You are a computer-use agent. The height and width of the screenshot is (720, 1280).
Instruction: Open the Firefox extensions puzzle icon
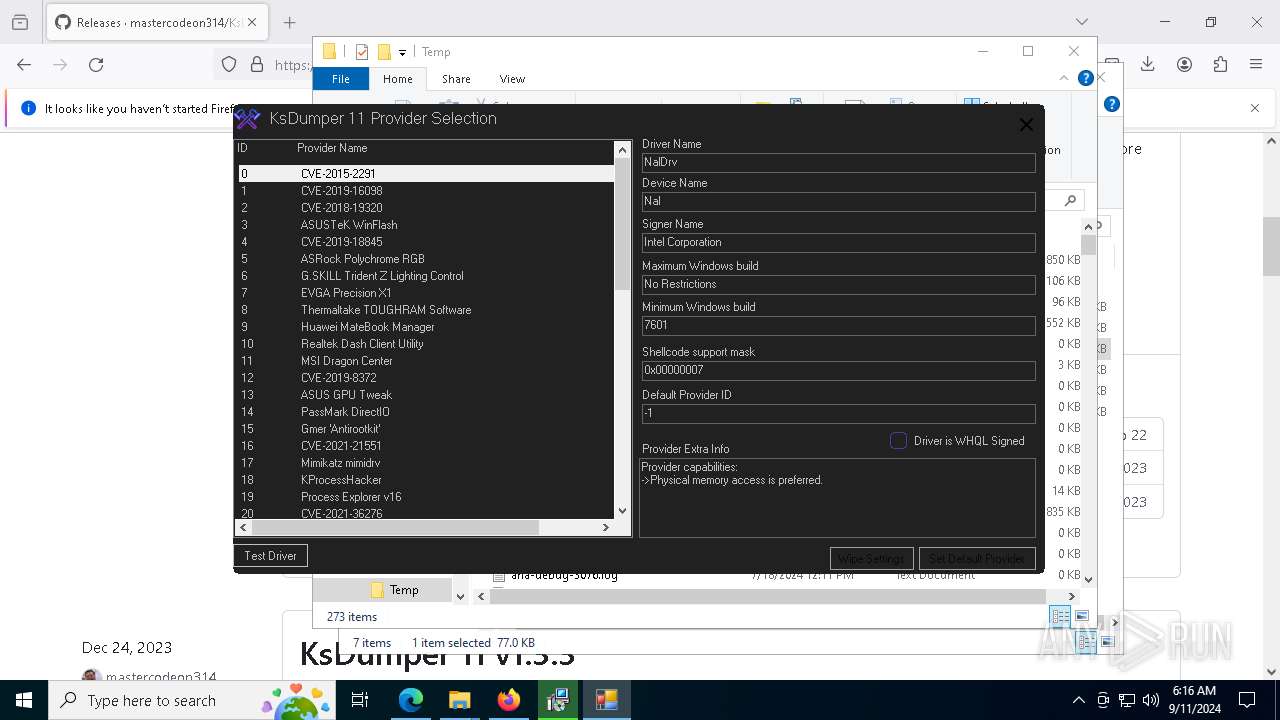[1220, 64]
